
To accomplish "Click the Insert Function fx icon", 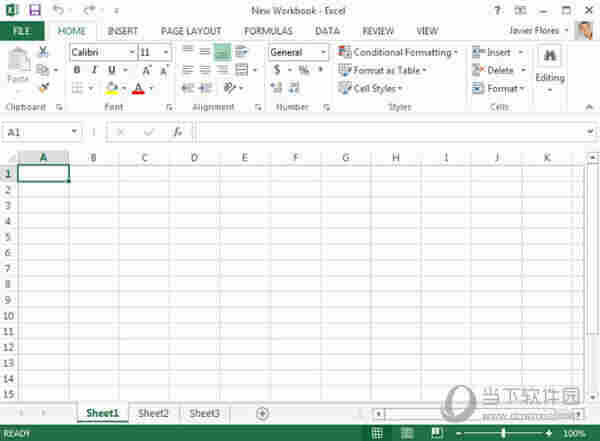I will (178, 132).
